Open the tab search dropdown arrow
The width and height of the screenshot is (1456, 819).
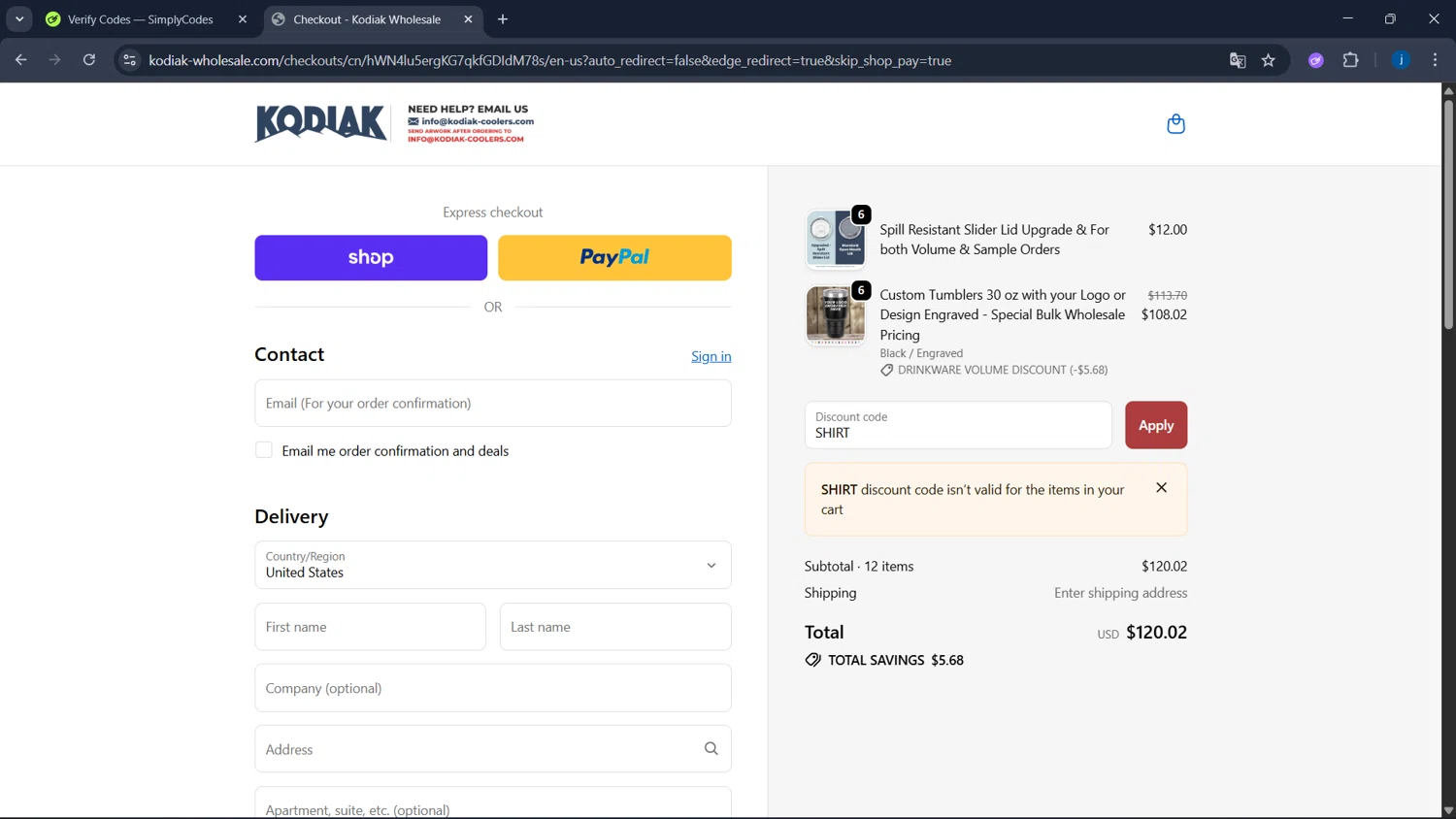19,19
